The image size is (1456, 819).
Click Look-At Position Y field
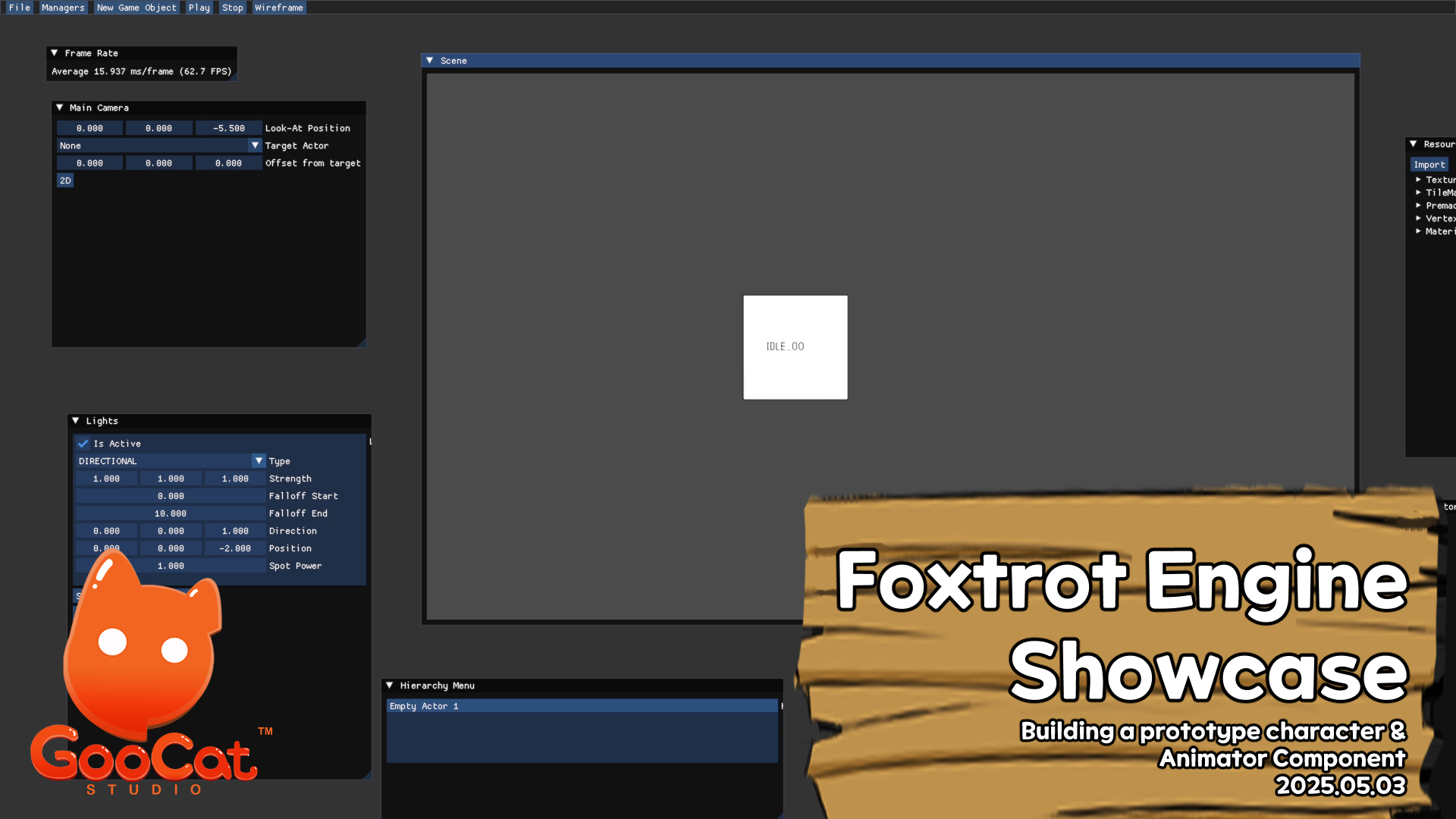159,128
